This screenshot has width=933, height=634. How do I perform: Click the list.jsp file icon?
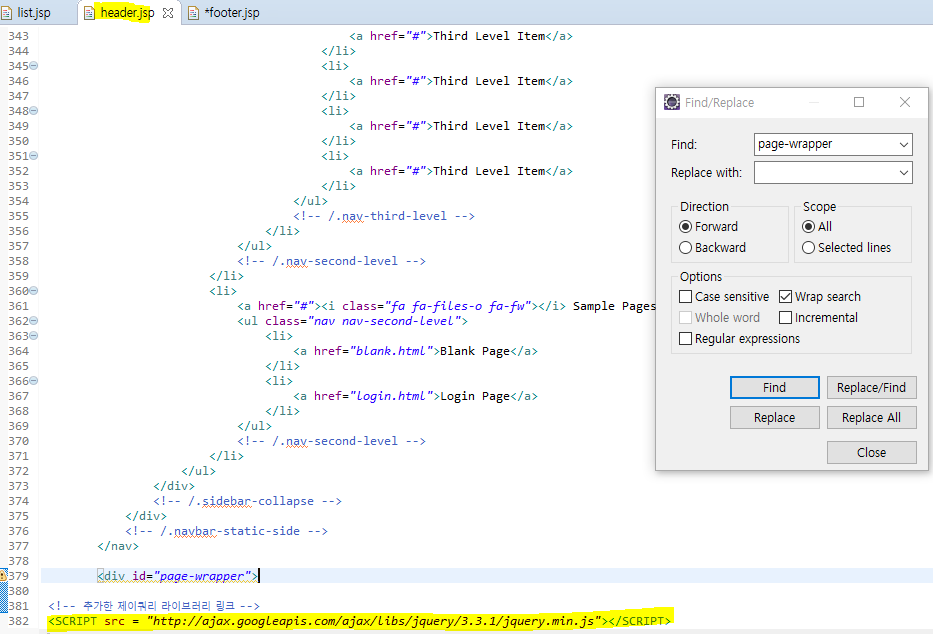tap(7, 13)
